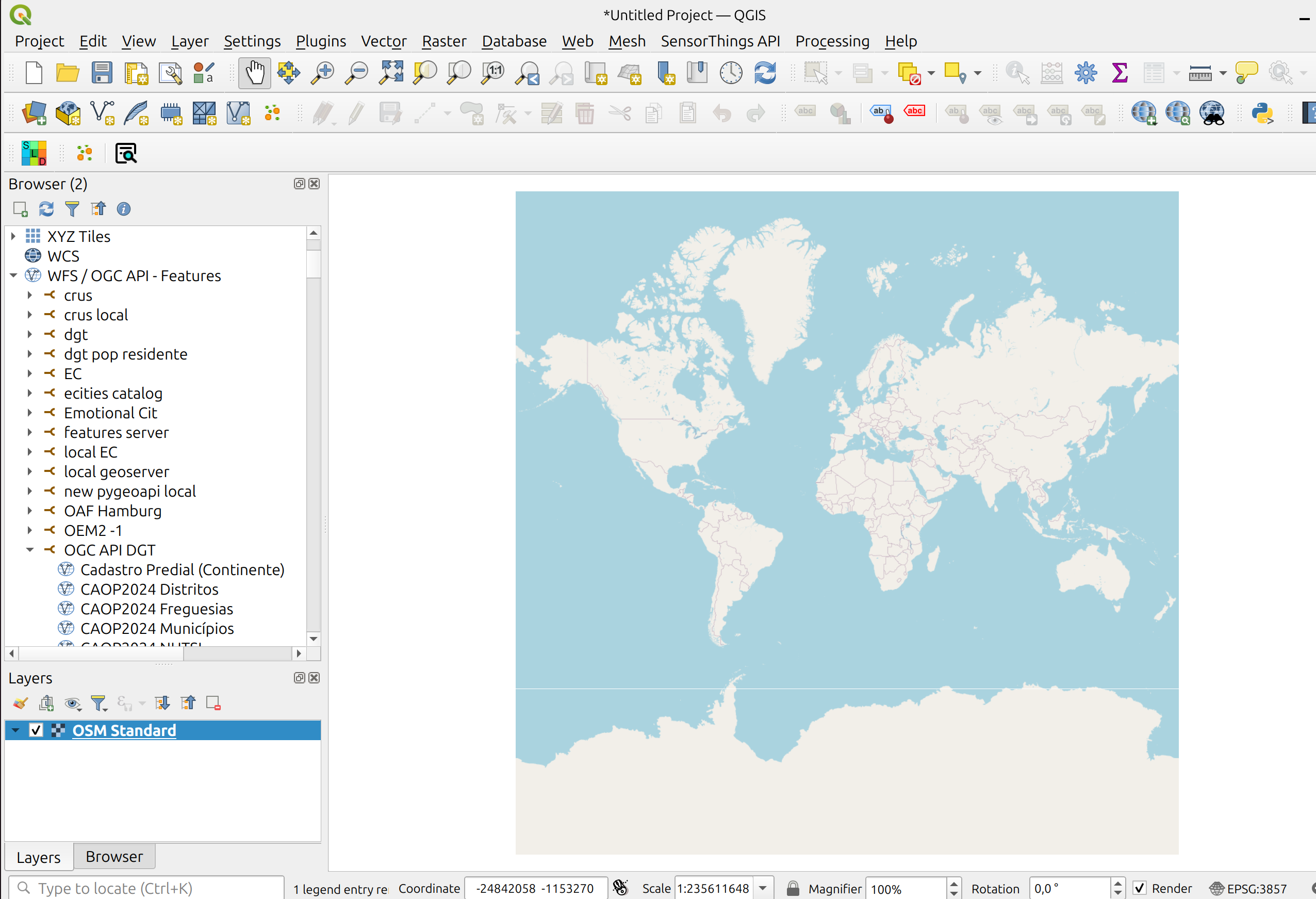Open the Layer menu

(x=190, y=41)
